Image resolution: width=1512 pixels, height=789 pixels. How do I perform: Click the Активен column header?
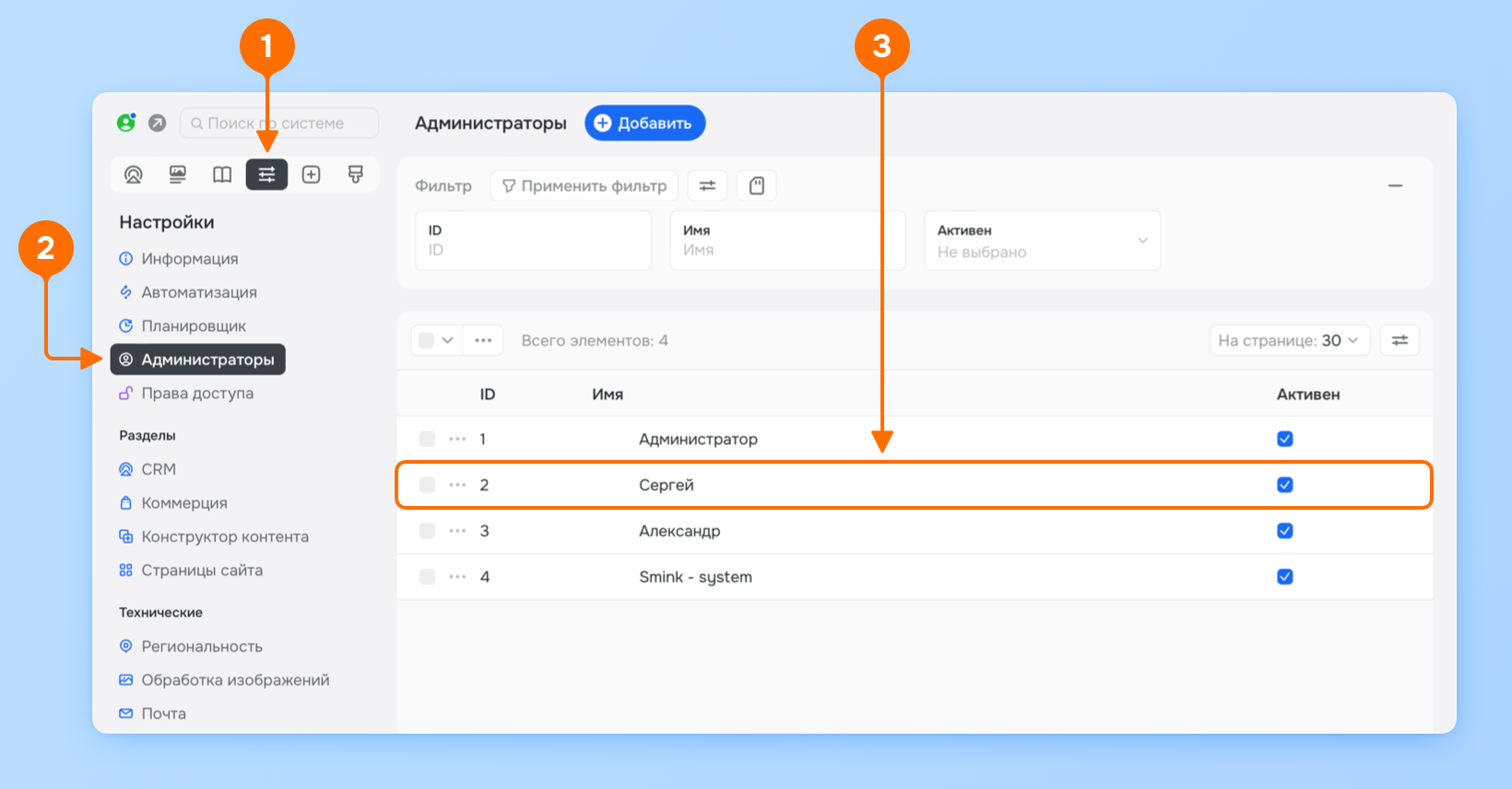click(x=1308, y=394)
